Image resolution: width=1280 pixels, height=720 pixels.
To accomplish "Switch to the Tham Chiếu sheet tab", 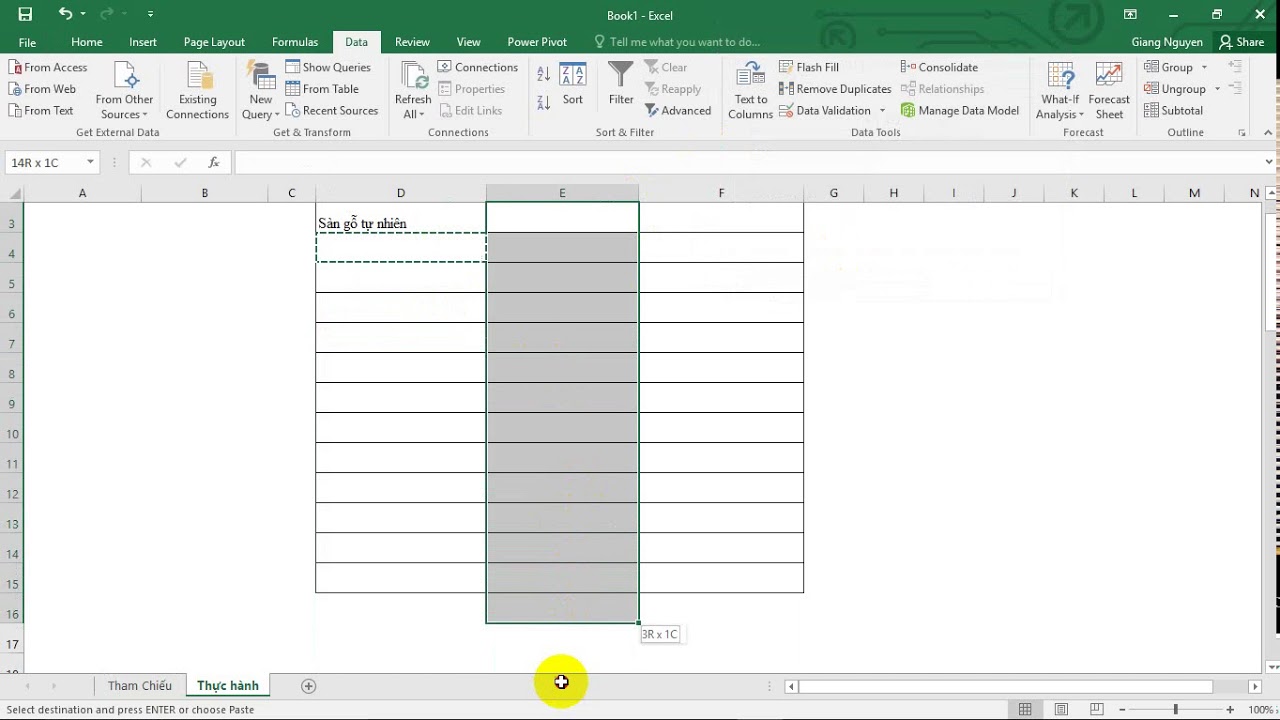I will 140,686.
